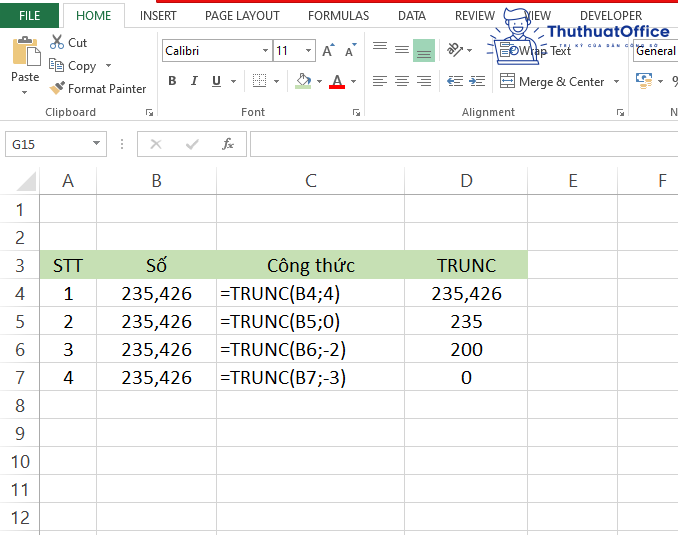Open Paste options dropdown arrow
The image size is (678, 535).
pyautogui.click(x=25, y=92)
